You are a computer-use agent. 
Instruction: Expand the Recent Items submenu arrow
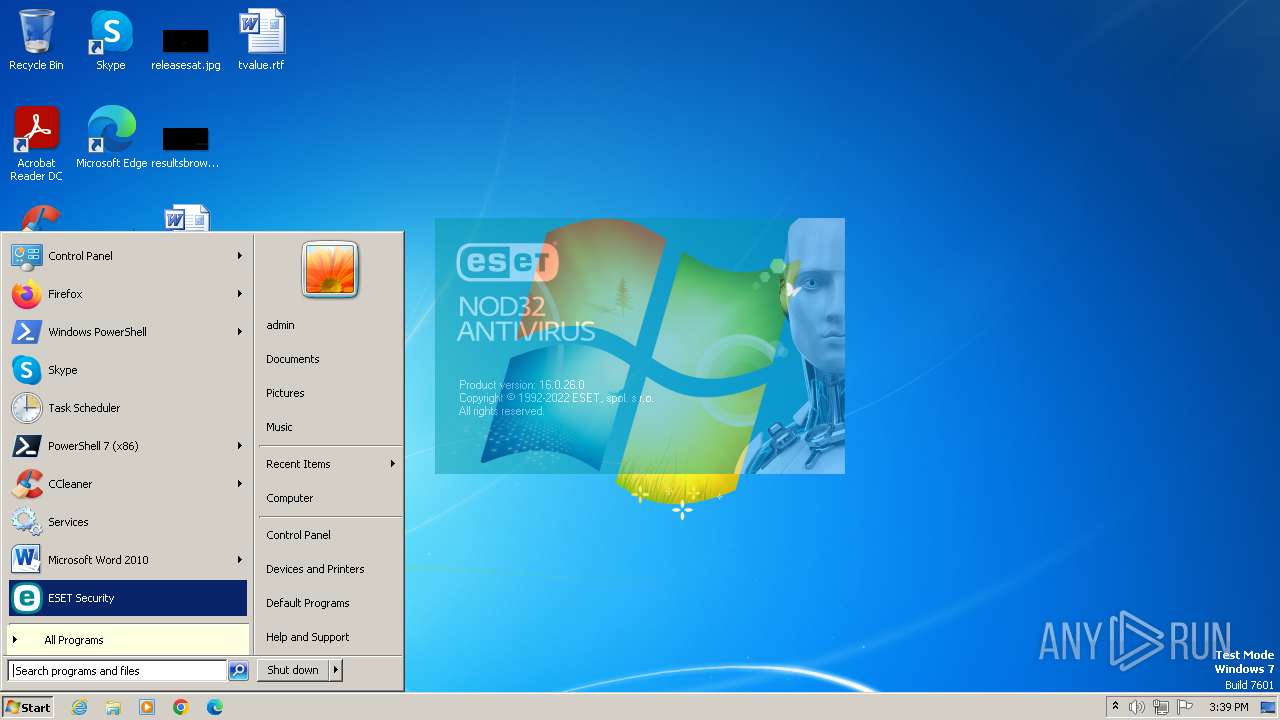(x=393, y=464)
